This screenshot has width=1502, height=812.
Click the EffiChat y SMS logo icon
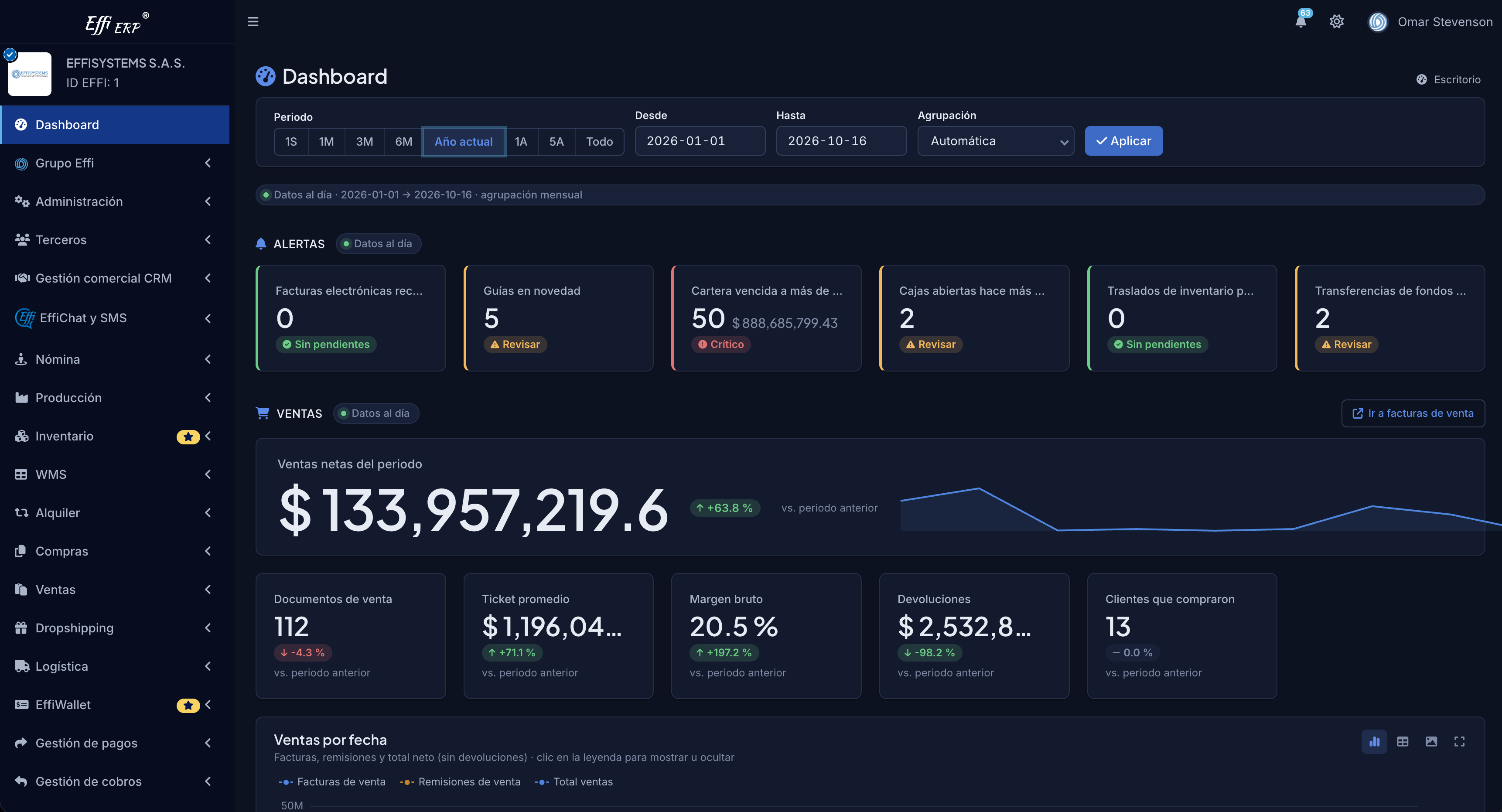[x=24, y=317]
